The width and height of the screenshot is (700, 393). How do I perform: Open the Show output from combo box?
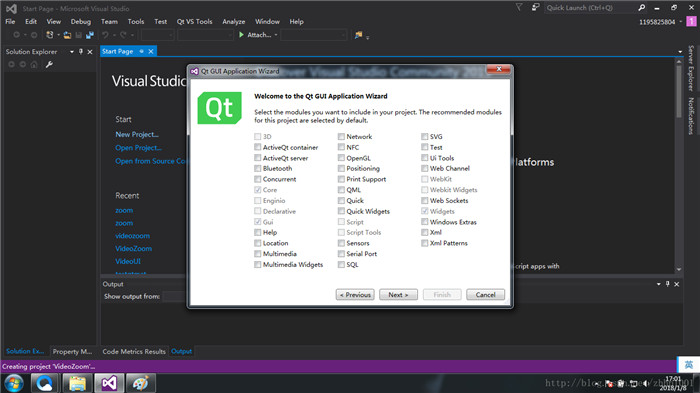pos(175,296)
